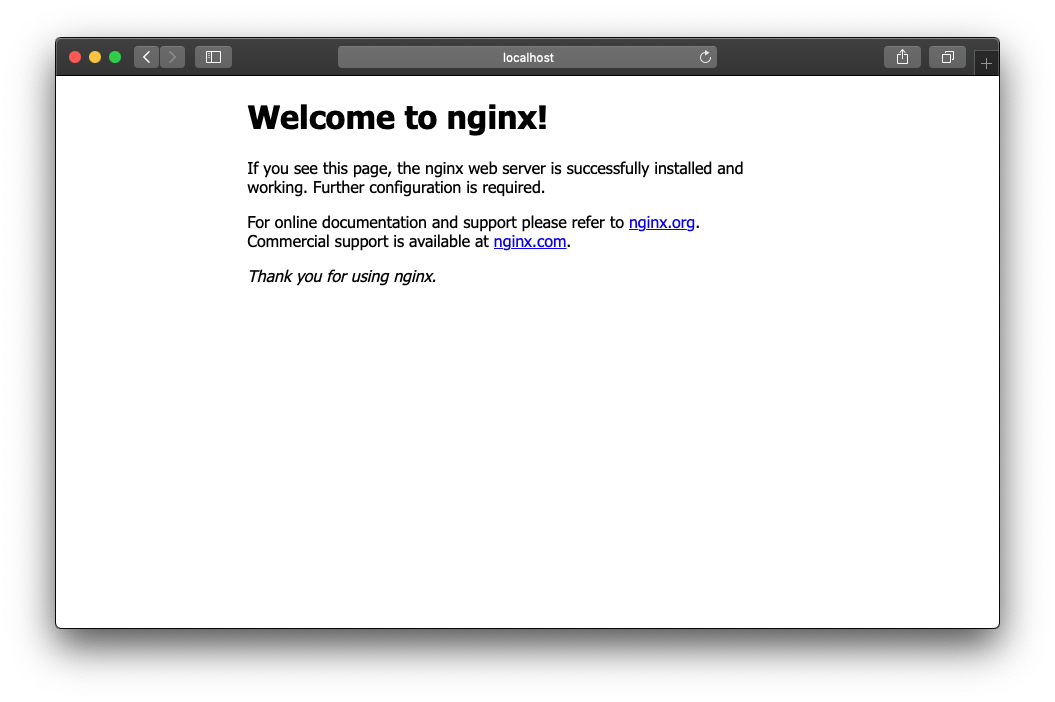Zoom the window via green traffic light
Image resolution: width=1055 pixels, height=702 pixels.
click(115, 57)
